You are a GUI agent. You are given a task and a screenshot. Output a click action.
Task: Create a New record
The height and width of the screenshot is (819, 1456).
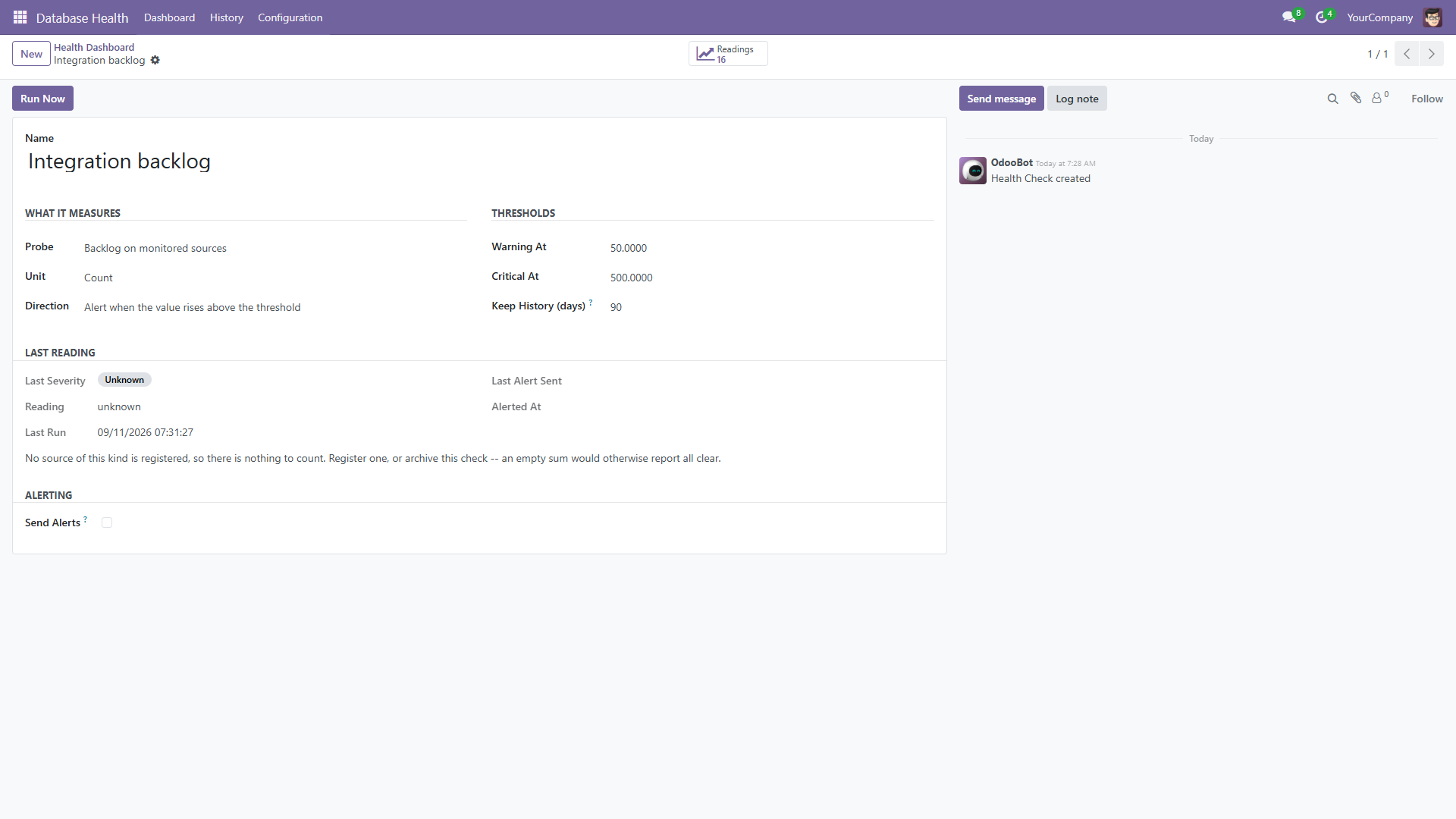click(x=31, y=54)
